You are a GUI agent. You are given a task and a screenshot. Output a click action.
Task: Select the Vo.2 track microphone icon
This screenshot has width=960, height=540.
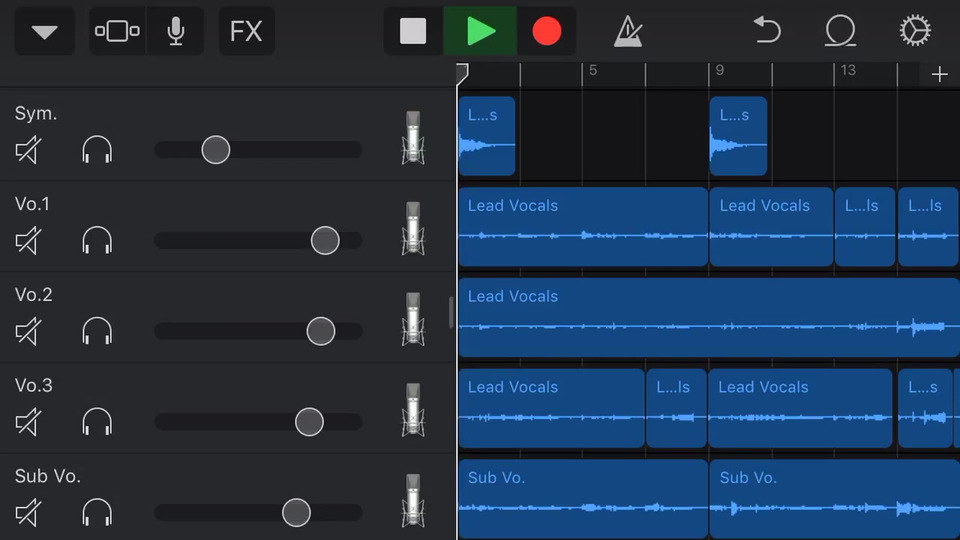click(413, 319)
